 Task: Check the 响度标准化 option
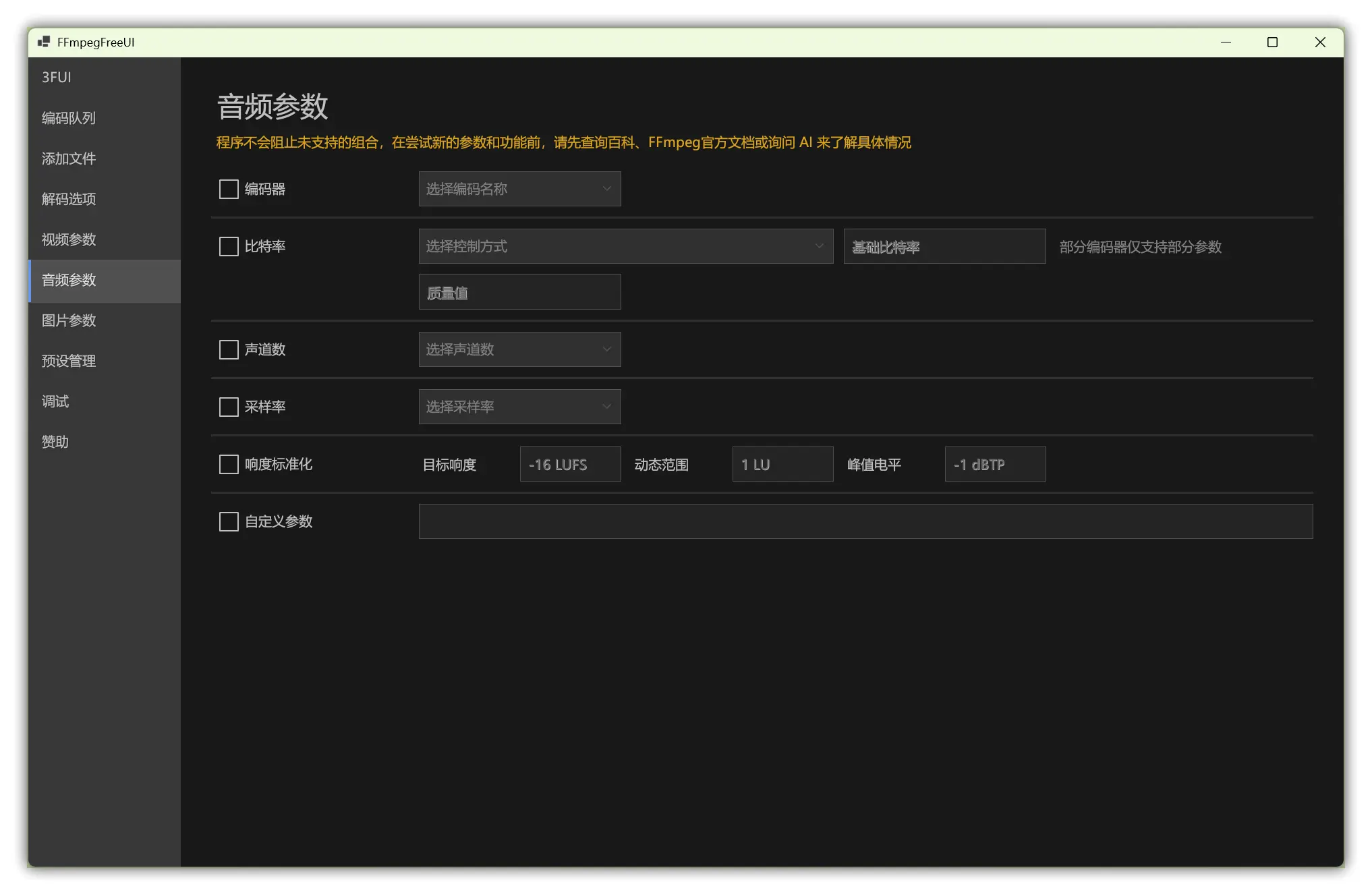click(229, 464)
